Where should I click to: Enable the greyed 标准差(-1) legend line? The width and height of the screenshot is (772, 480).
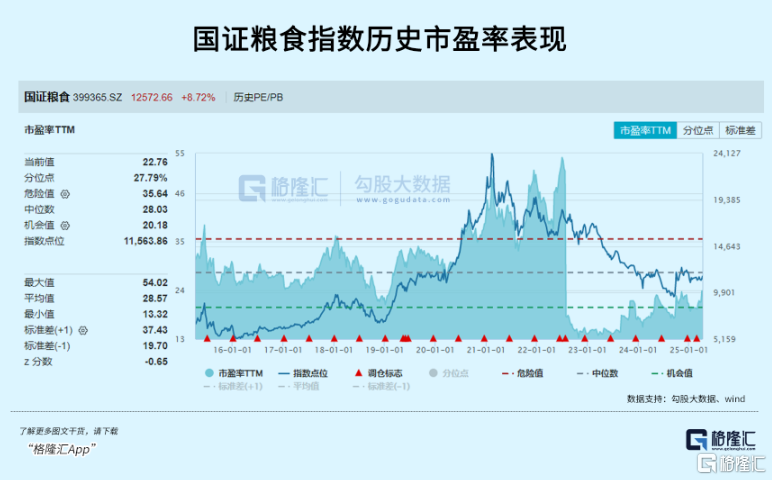pos(381,386)
